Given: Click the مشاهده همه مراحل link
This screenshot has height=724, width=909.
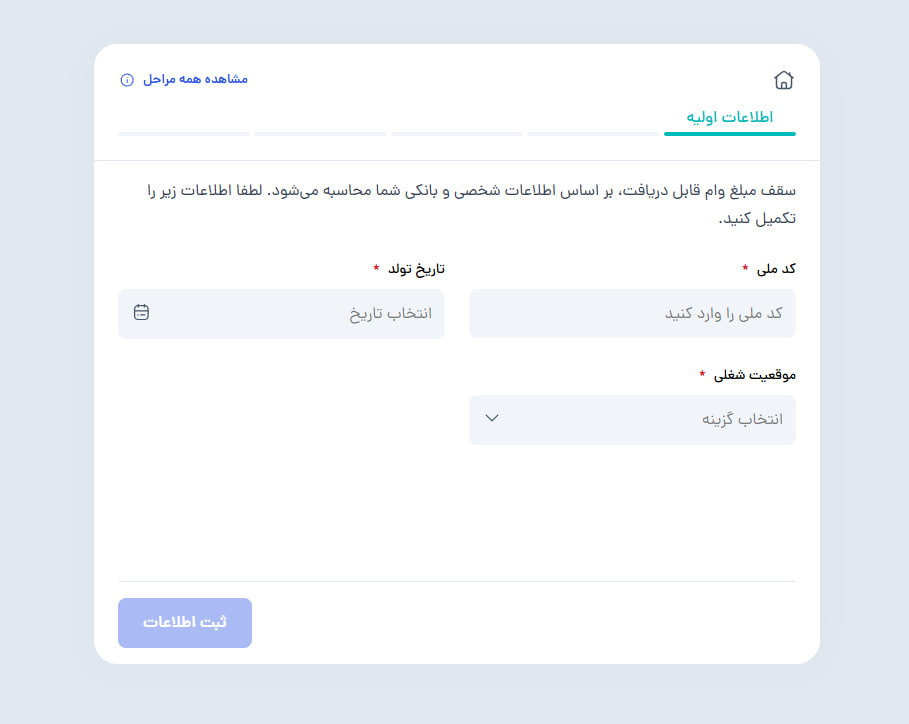Looking at the screenshot, I should [x=195, y=79].
